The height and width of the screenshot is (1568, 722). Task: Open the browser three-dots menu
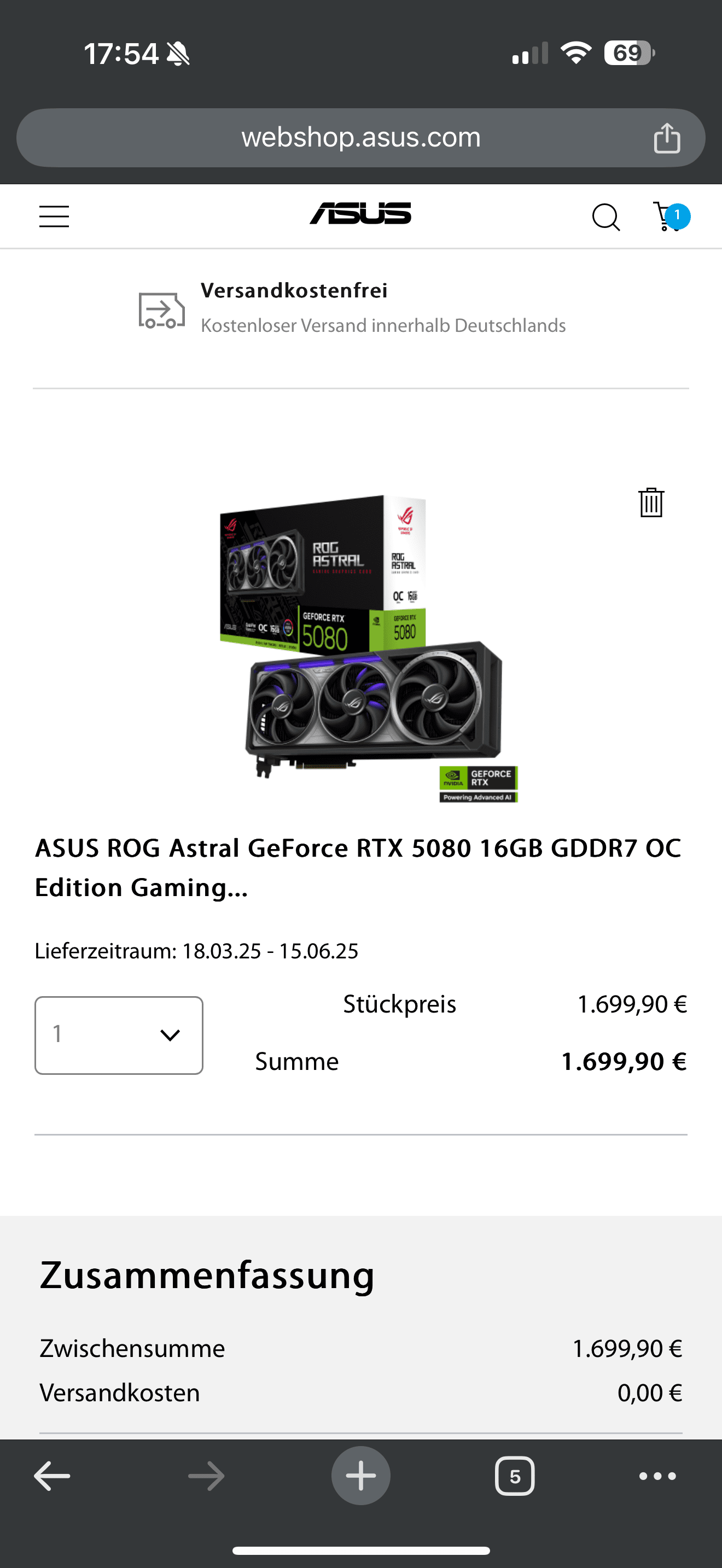coord(657,1476)
